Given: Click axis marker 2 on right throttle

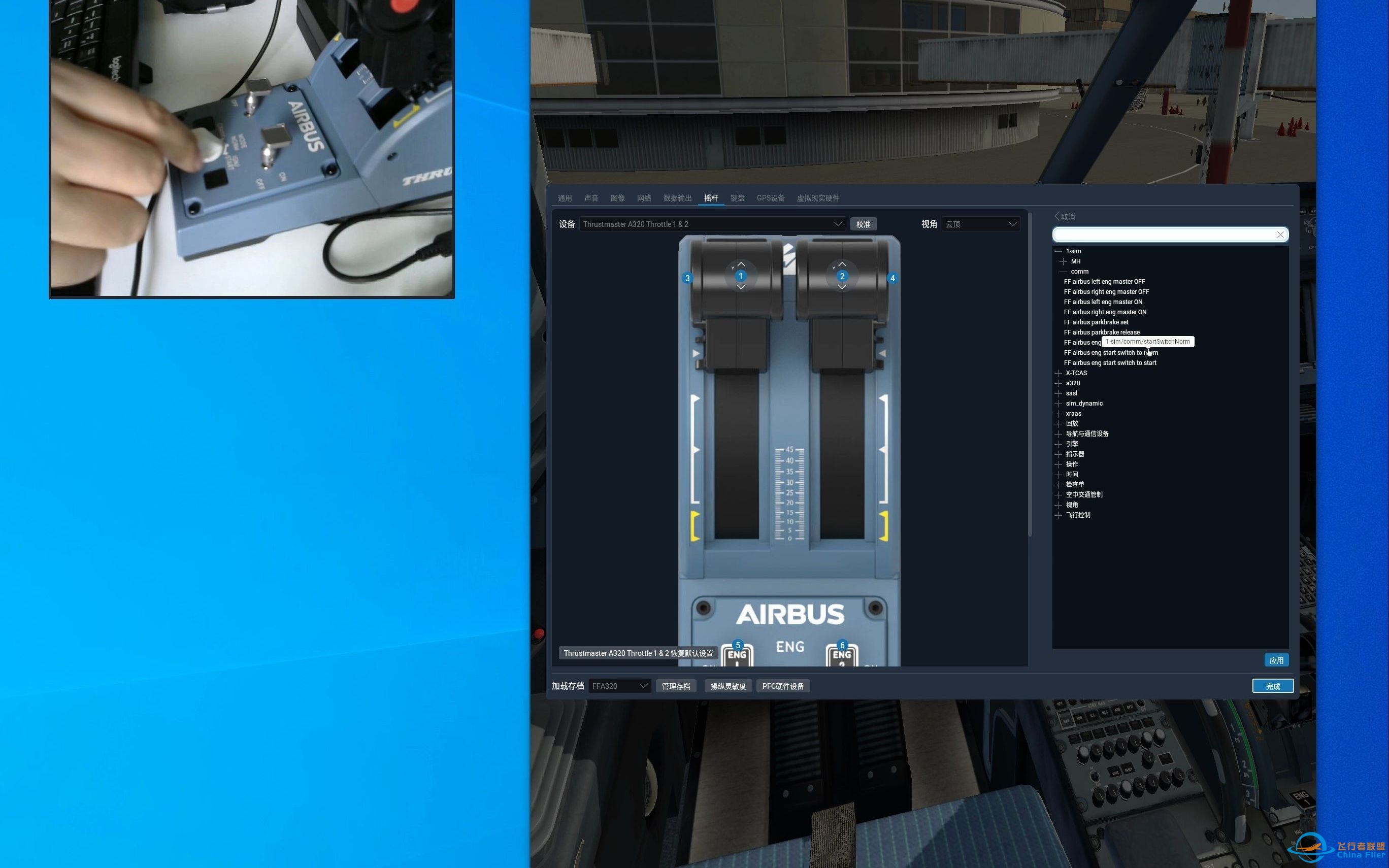Looking at the screenshot, I should pyautogui.click(x=842, y=276).
